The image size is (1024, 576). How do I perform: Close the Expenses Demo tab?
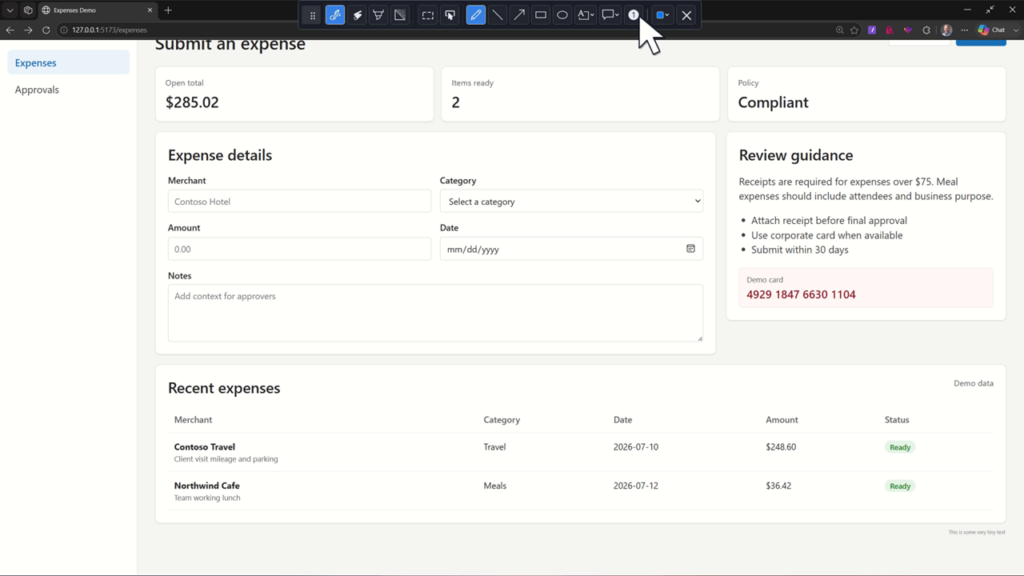[150, 10]
